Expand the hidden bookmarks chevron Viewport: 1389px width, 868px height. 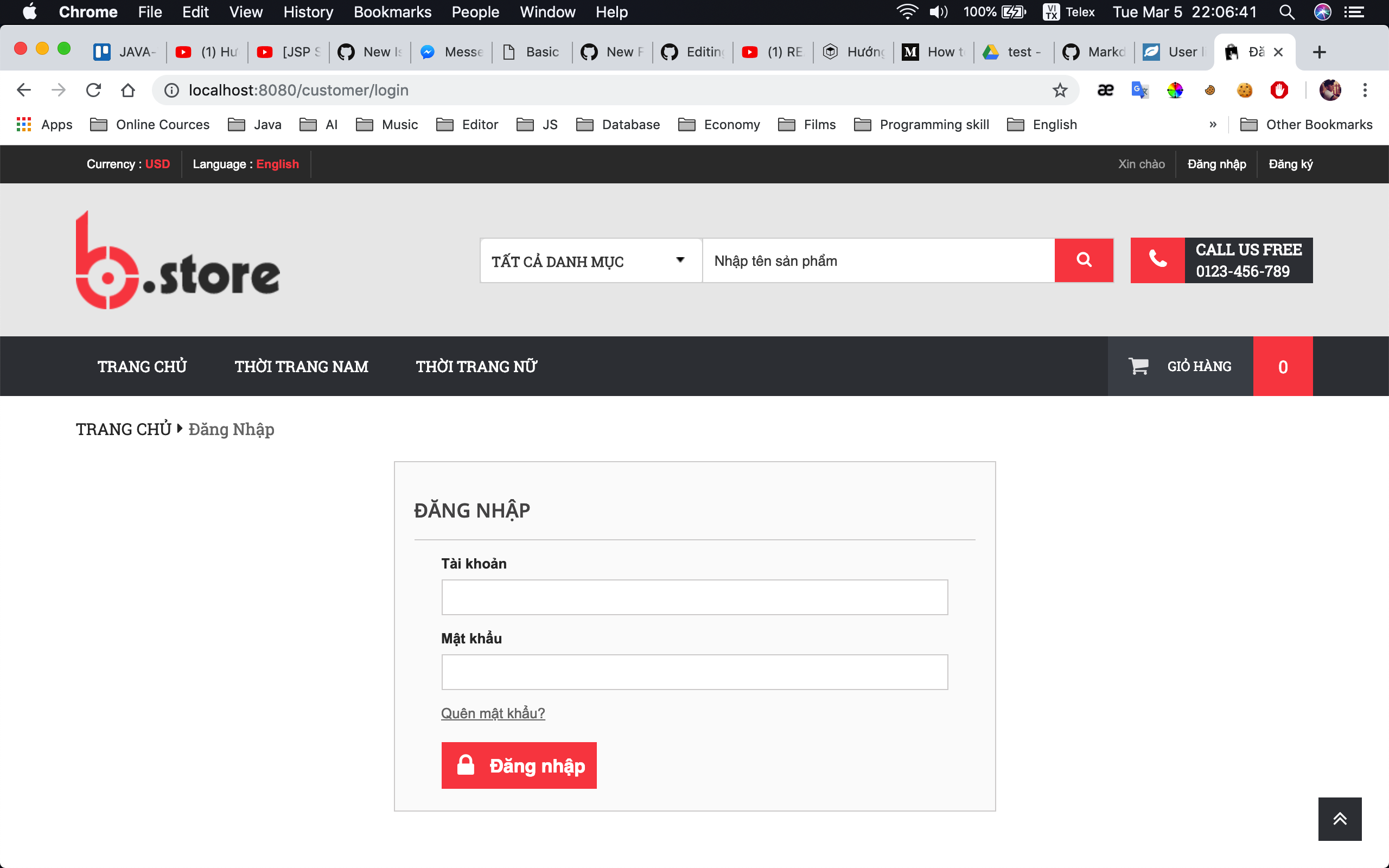(1212, 124)
